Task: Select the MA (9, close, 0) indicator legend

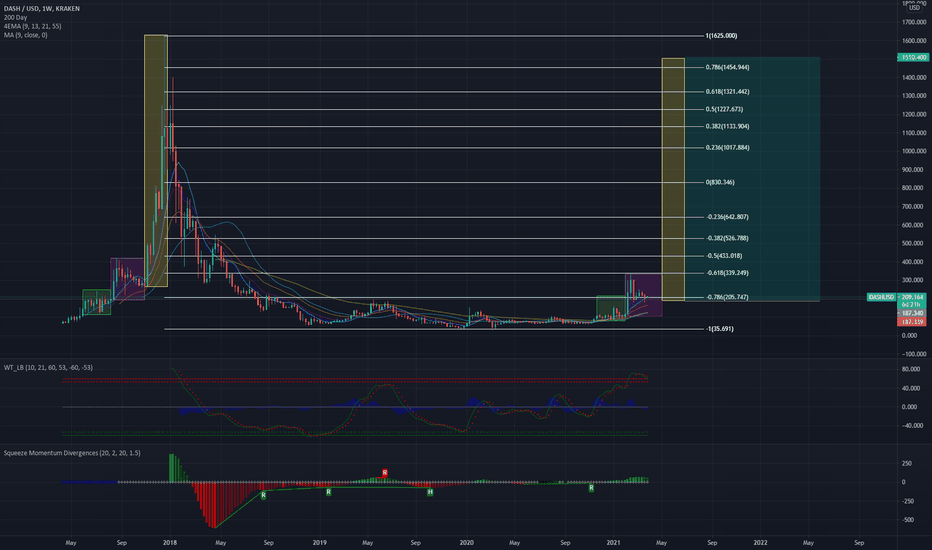Action: (26, 35)
